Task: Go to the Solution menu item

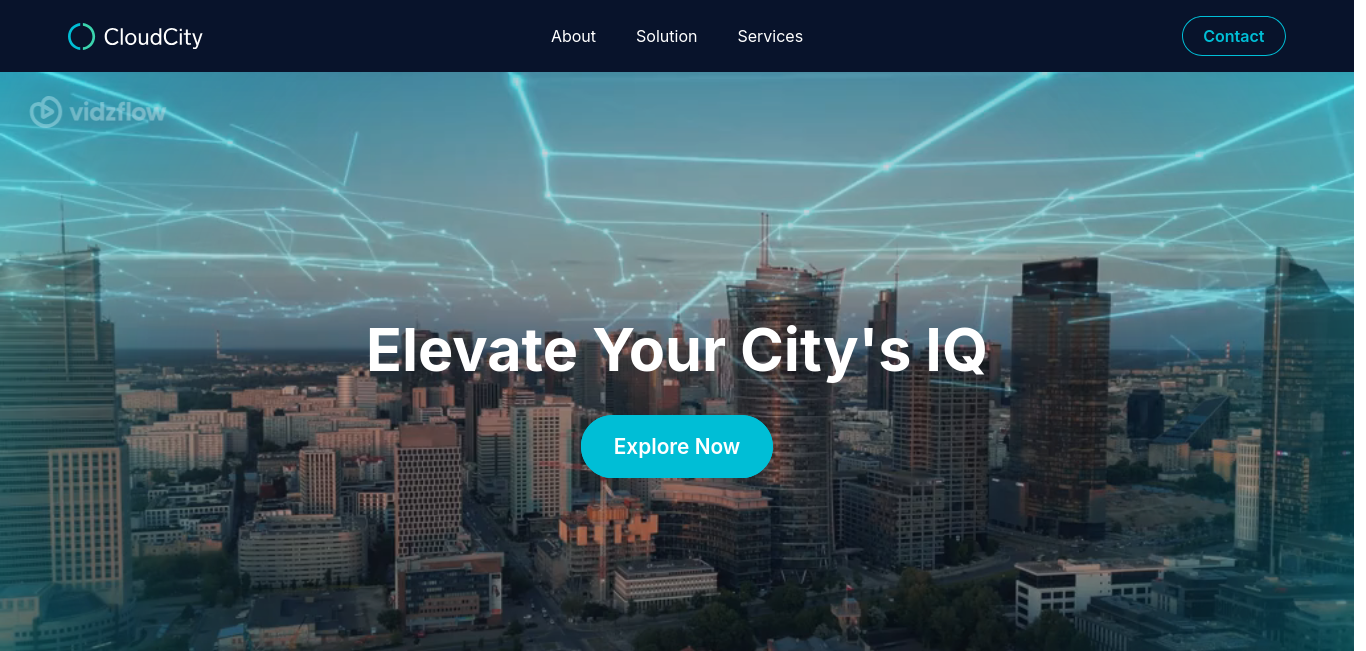Action: [666, 36]
